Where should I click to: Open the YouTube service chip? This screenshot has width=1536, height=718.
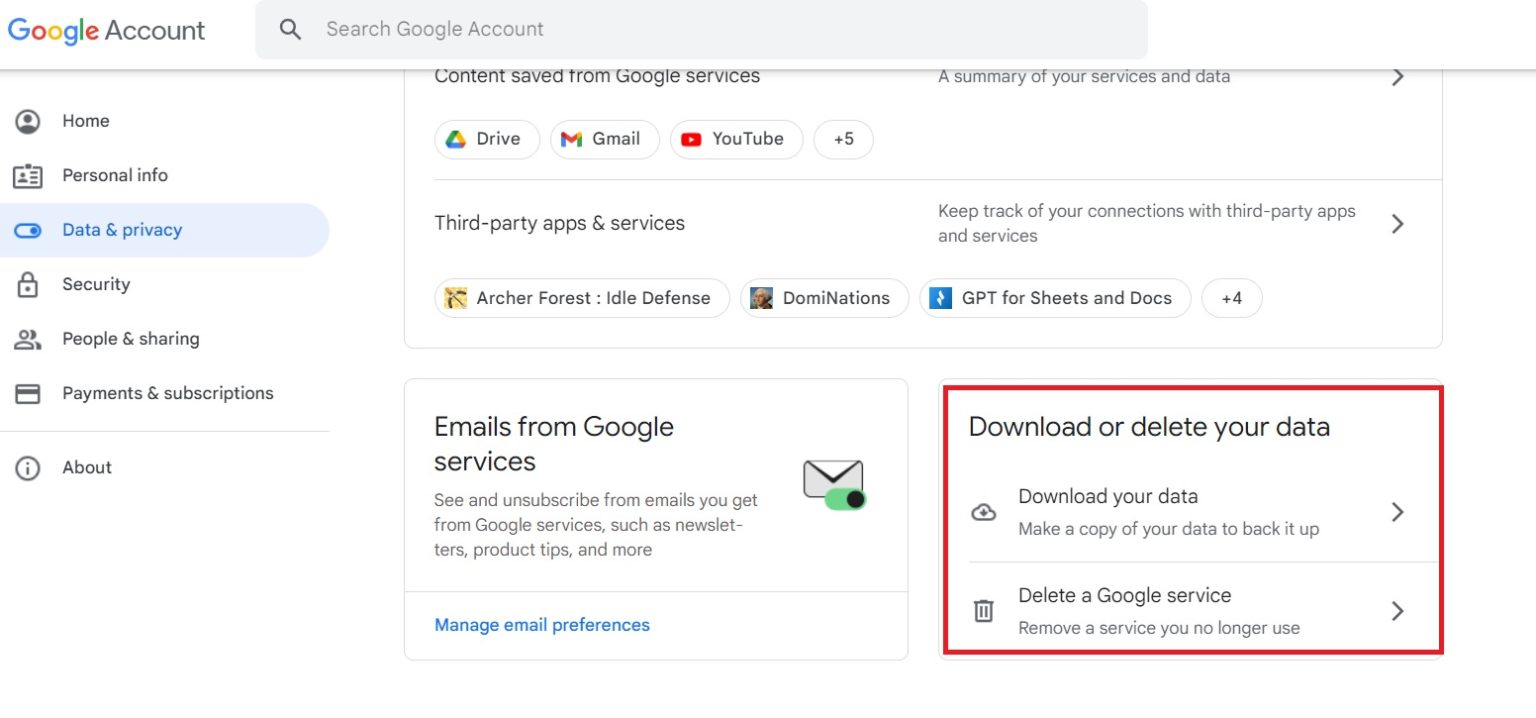[736, 139]
